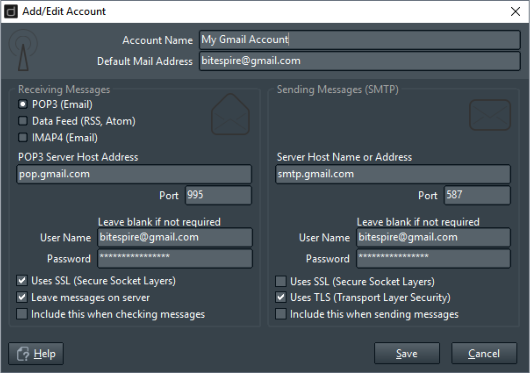Click the Account Name text field
Screen dimensions: 530x373
(360, 40)
